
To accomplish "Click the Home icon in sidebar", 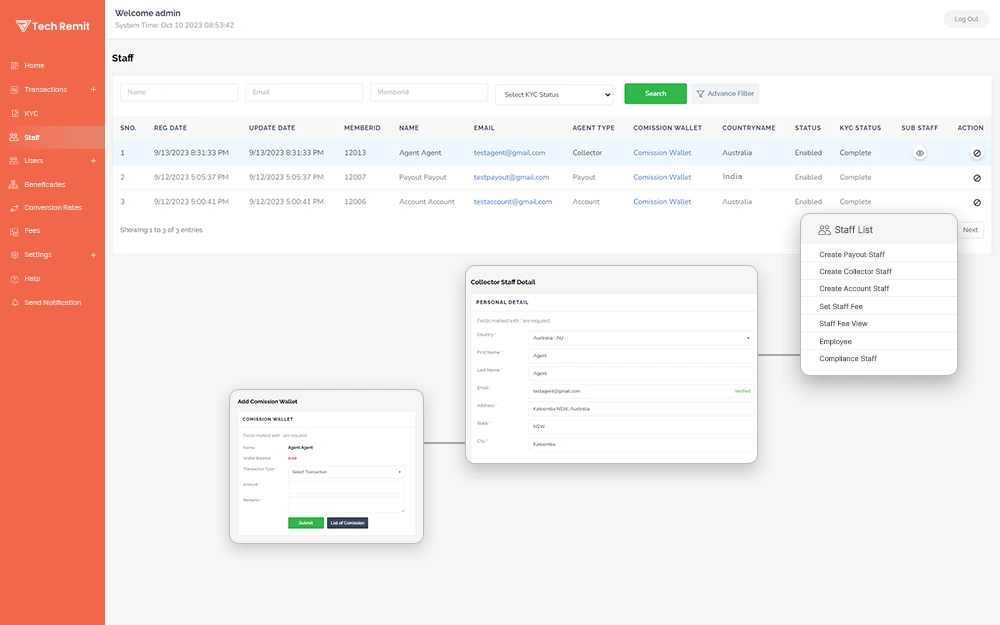I will 14,66.
